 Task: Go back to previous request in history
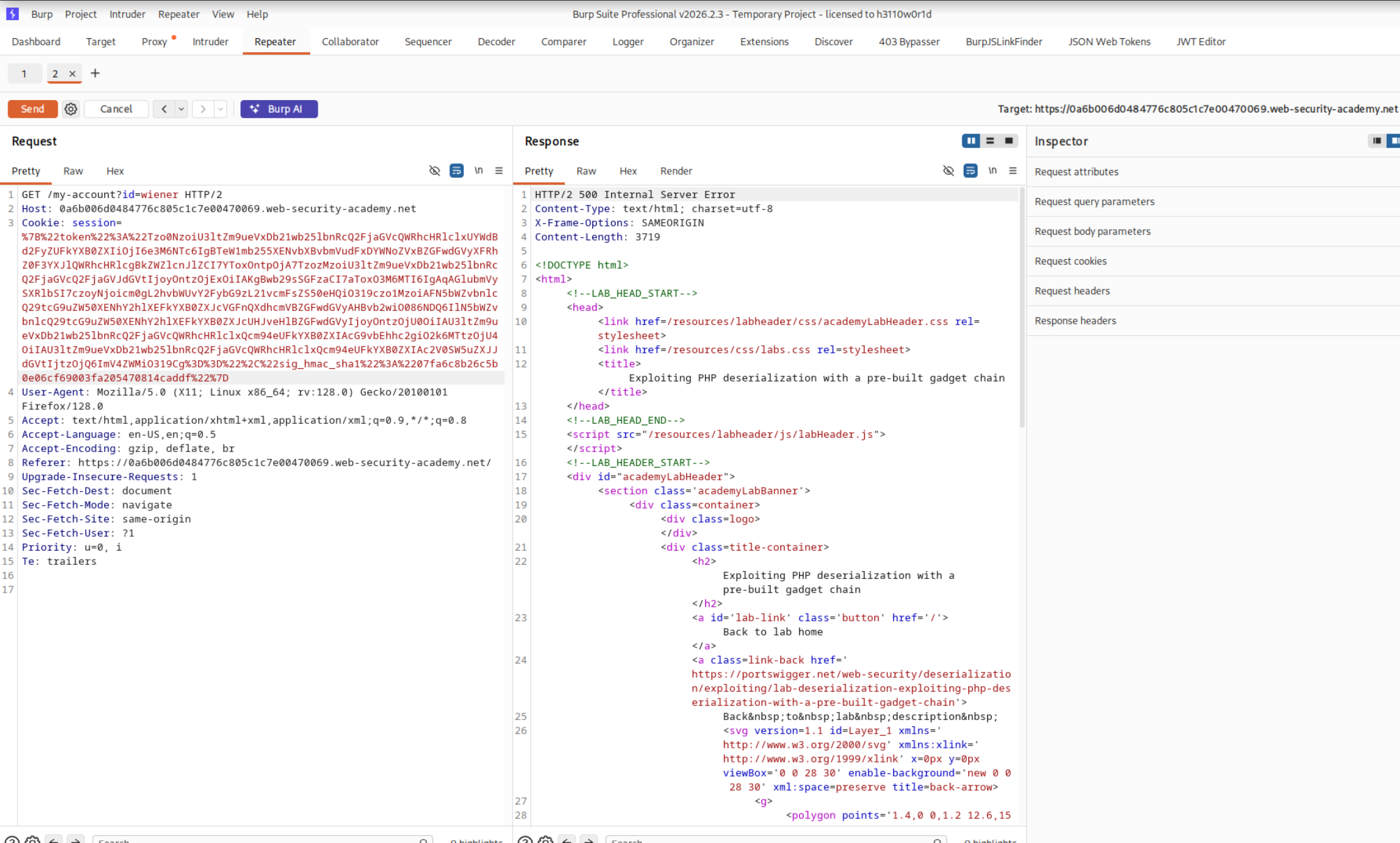tap(164, 109)
